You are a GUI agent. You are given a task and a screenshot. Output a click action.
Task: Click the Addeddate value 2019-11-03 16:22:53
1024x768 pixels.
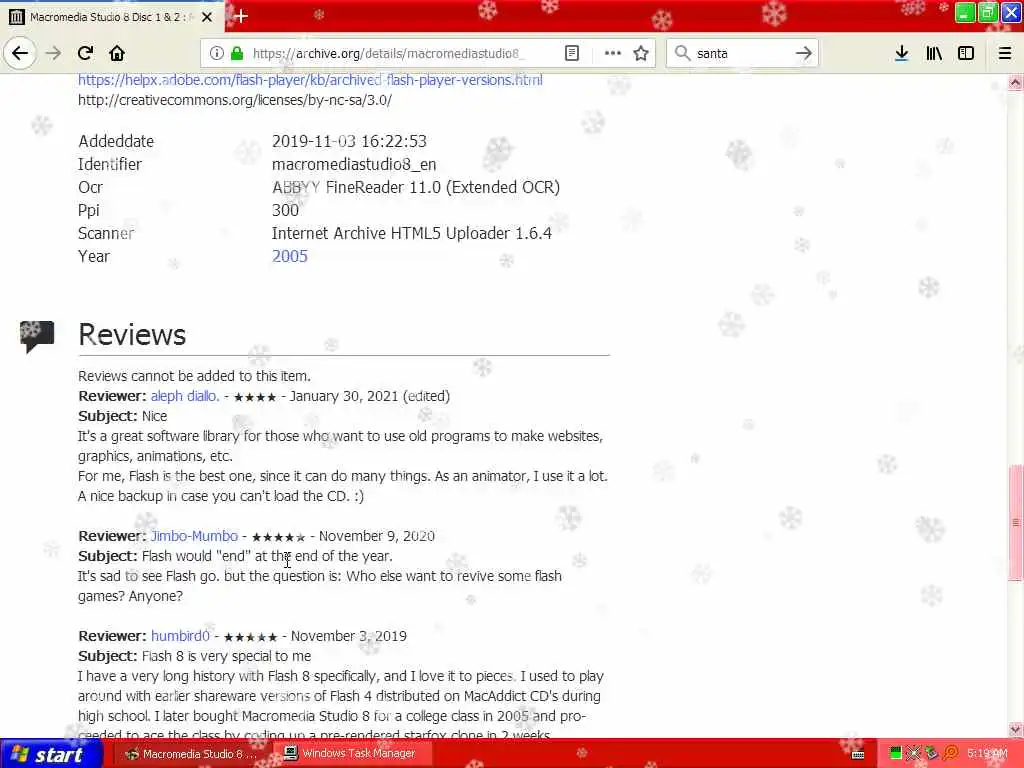349,141
